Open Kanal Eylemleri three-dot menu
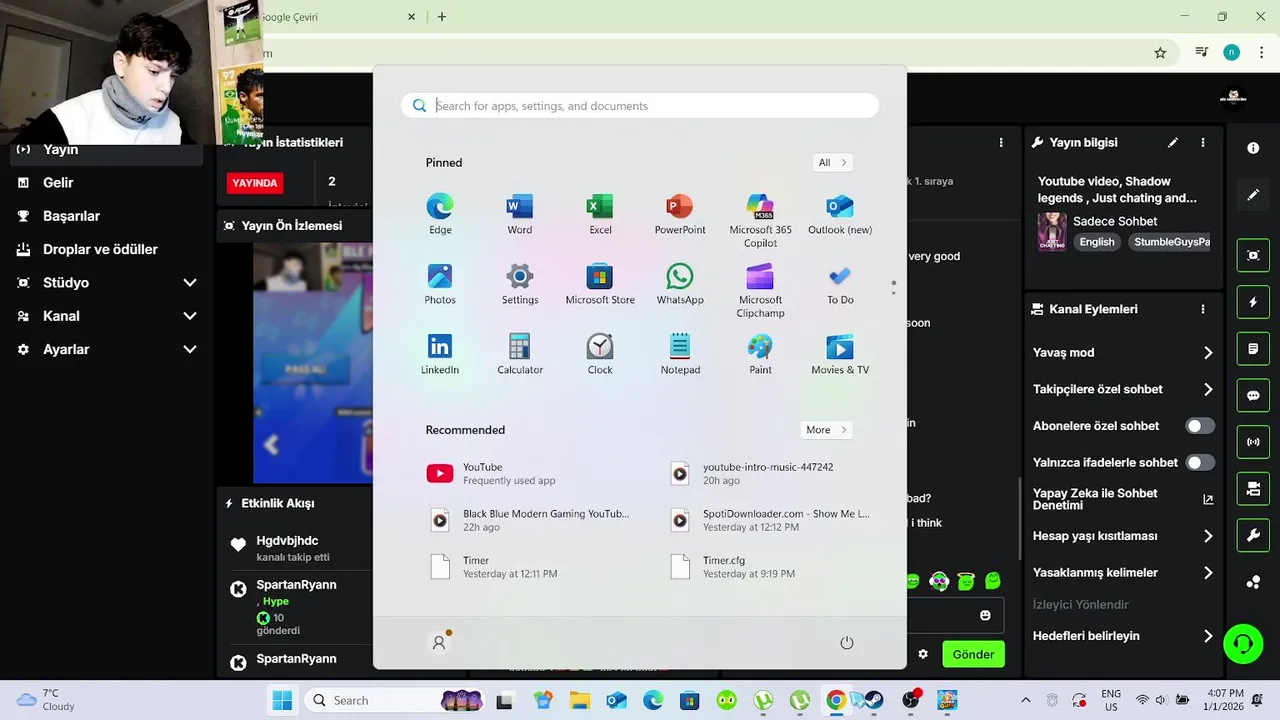This screenshot has height=720, width=1280. tap(1203, 309)
